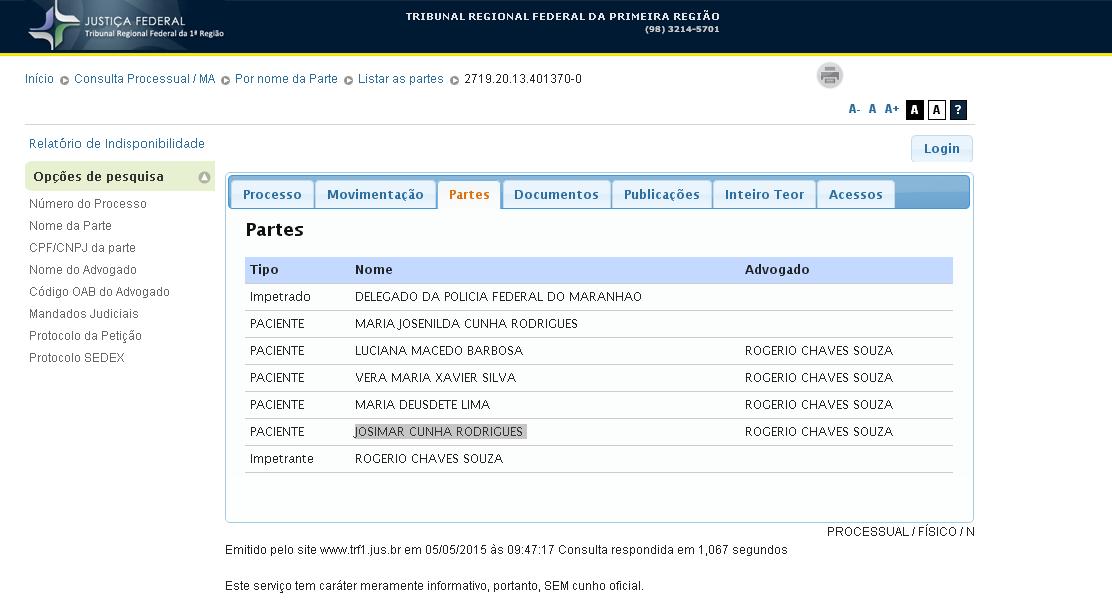Click the Nome column header
The image size is (1112, 602).
pyautogui.click(x=374, y=269)
